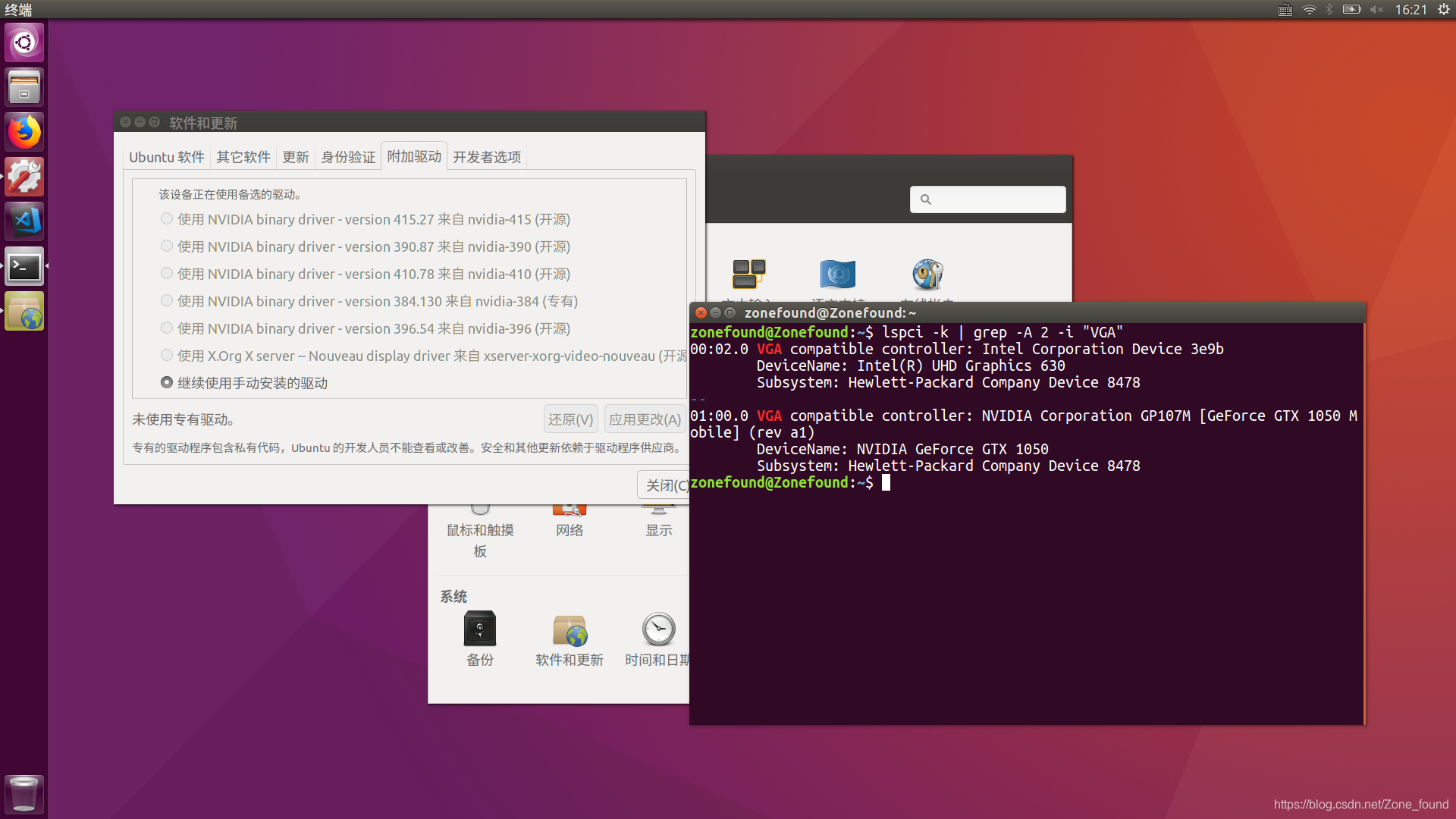This screenshot has width=1456, height=819.
Task: Click the 网络 settings label
Action: [x=570, y=530]
